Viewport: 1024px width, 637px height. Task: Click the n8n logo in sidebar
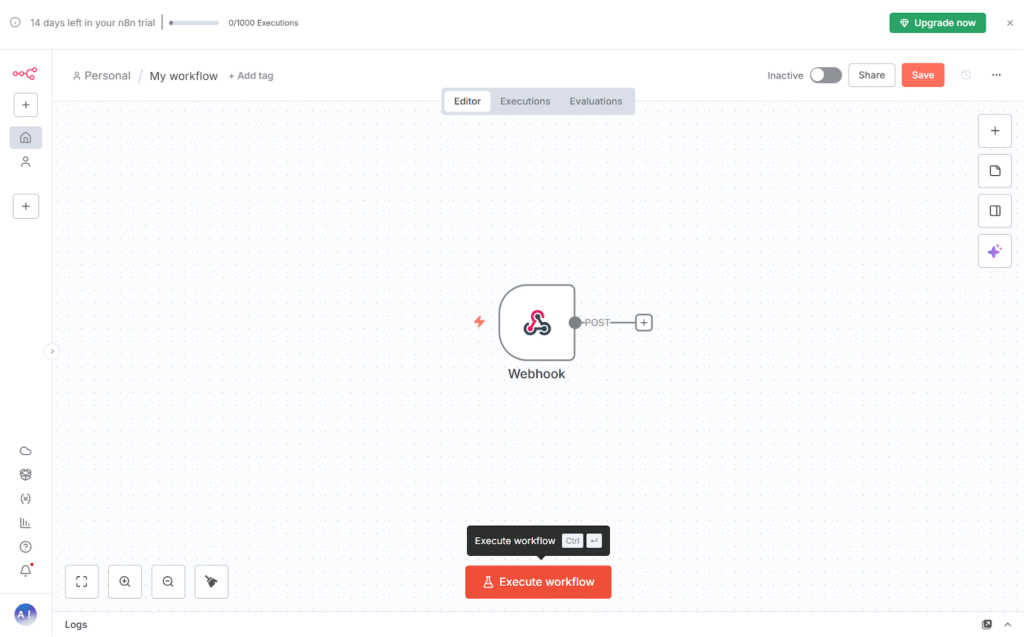[x=25, y=74]
